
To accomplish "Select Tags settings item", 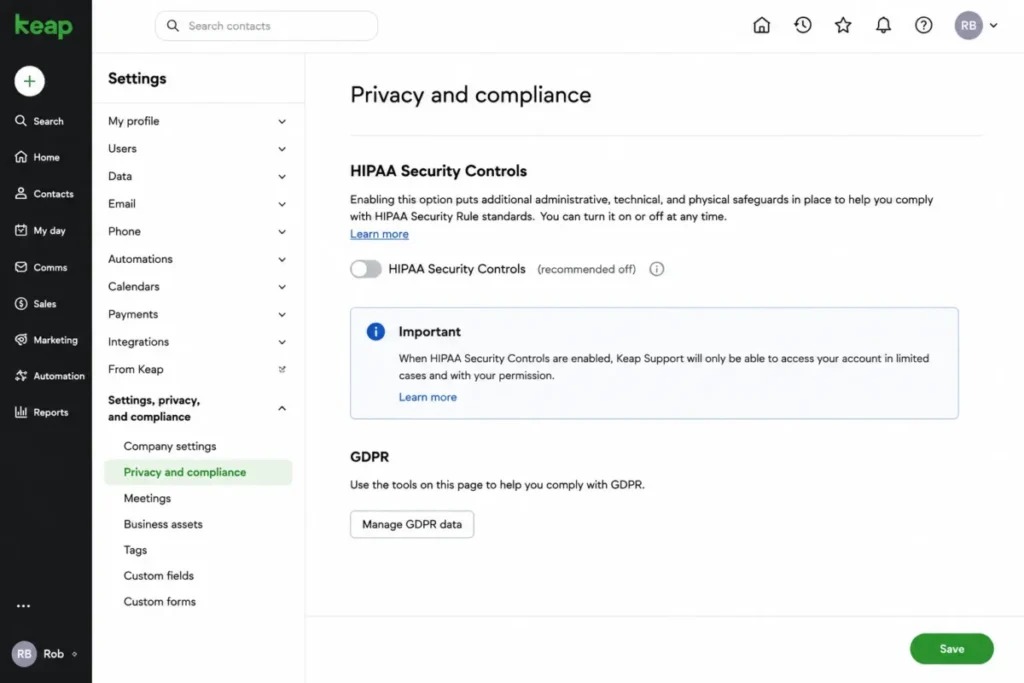I will [135, 550].
